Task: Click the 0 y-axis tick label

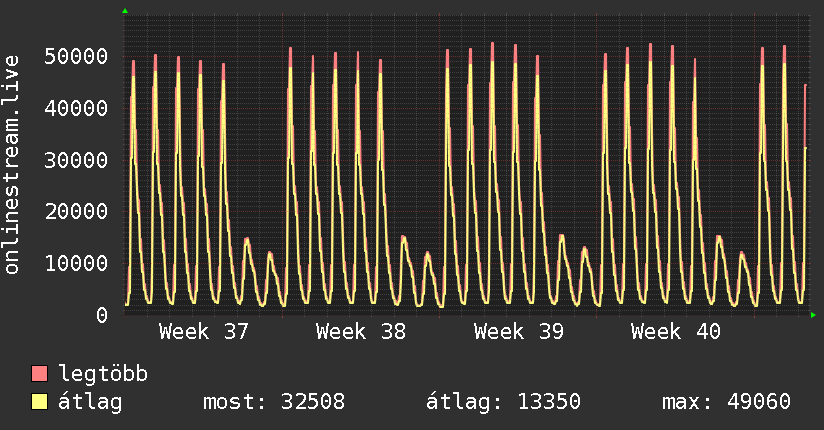Action: (102, 315)
